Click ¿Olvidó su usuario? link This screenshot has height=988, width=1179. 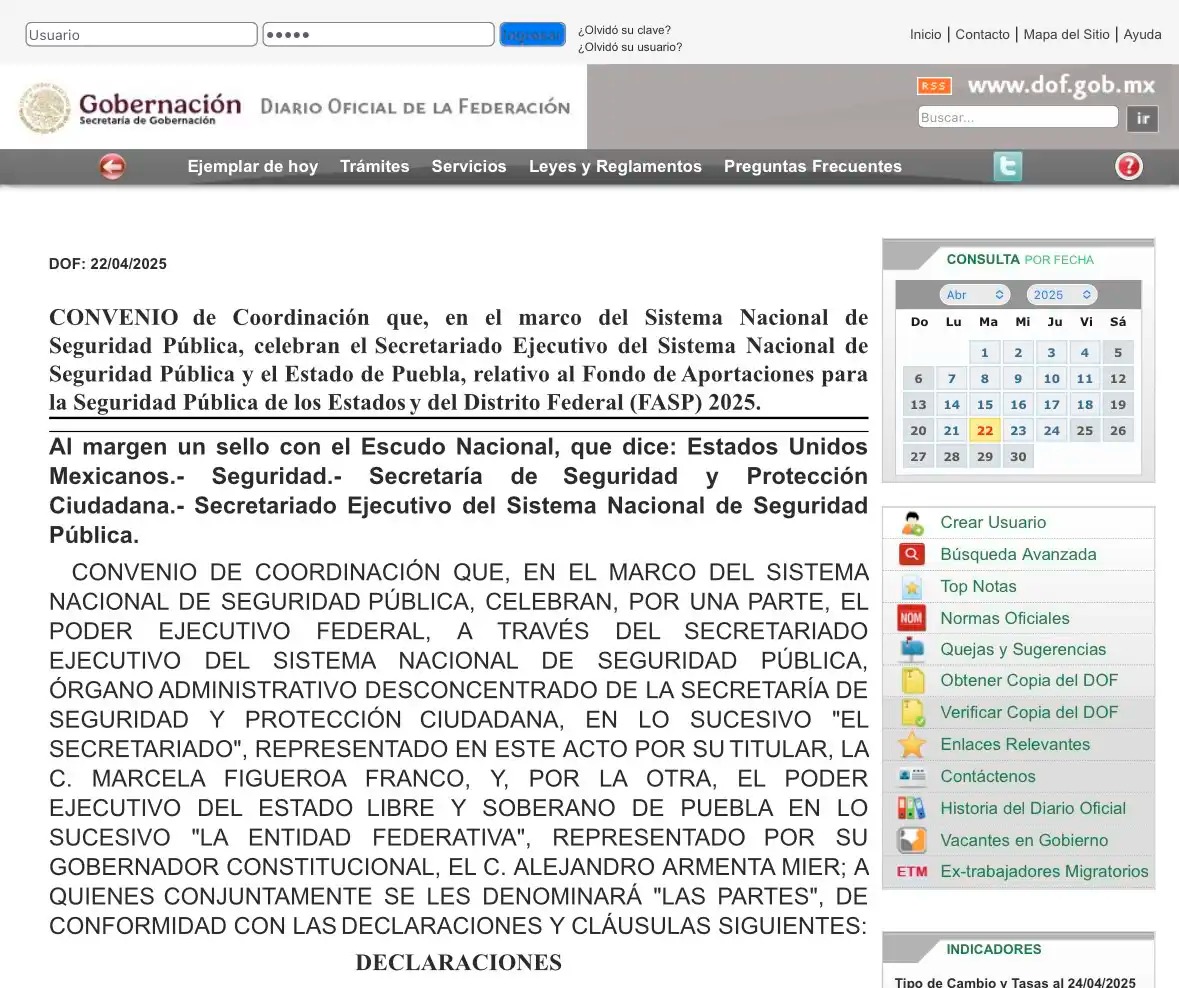(630, 47)
